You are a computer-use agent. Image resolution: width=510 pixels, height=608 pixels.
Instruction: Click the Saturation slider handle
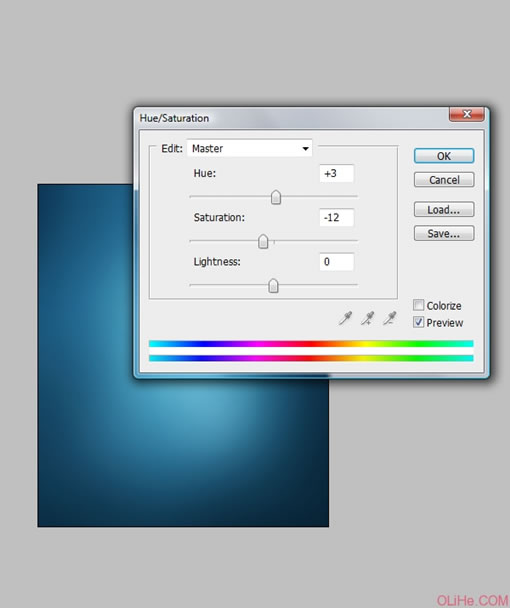click(x=263, y=241)
